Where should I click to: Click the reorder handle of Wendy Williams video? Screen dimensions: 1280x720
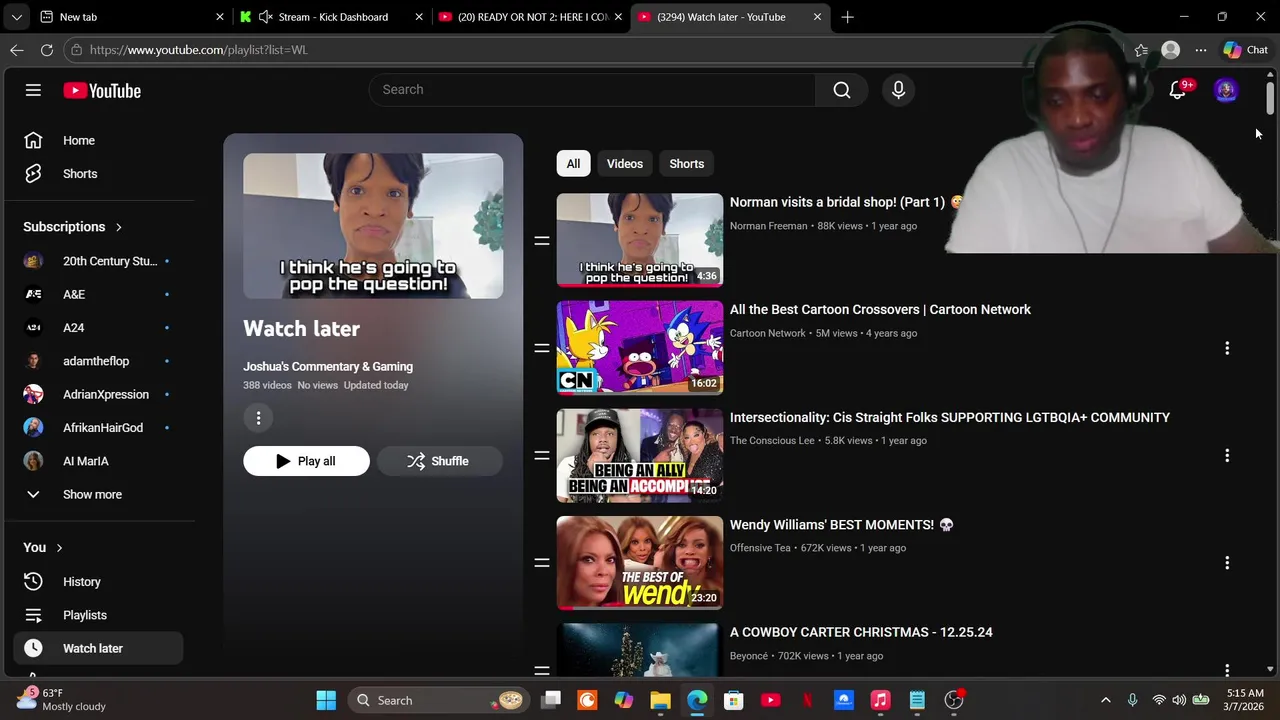[542, 563]
